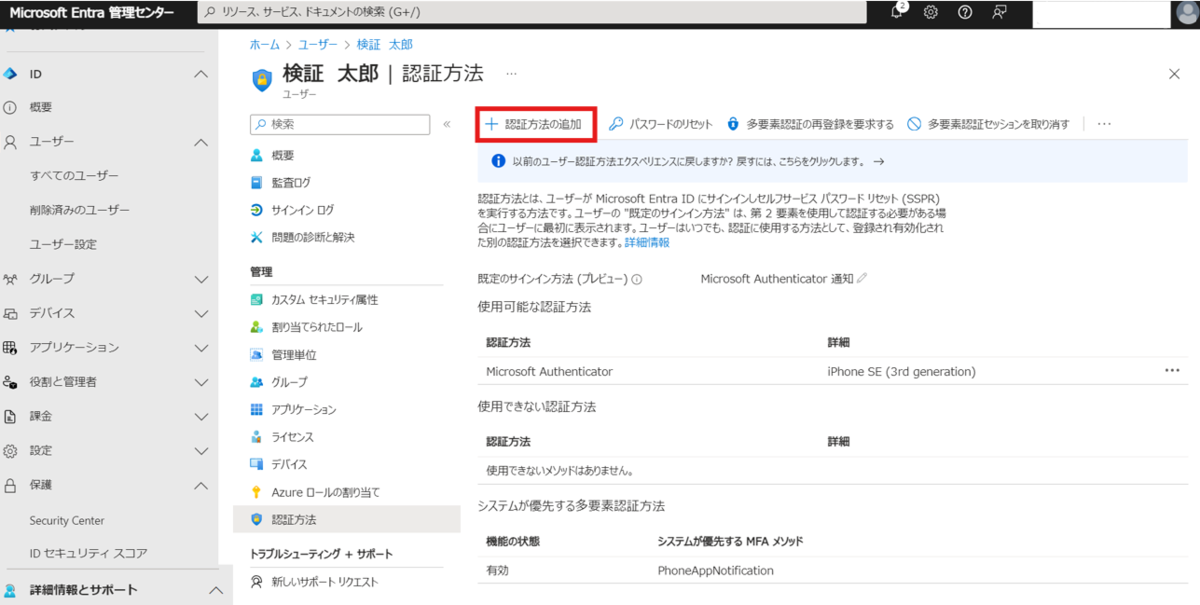Click the help question mark icon

[965, 12]
